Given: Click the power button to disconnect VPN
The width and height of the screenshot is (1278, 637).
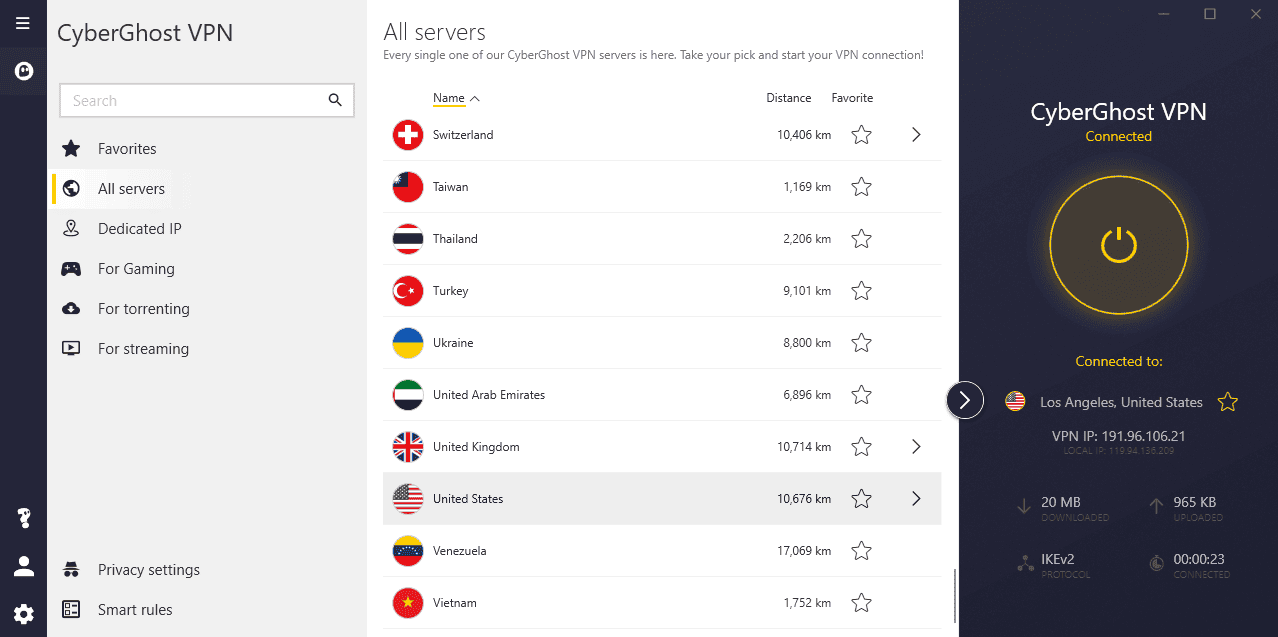Looking at the screenshot, I should click(x=1119, y=245).
